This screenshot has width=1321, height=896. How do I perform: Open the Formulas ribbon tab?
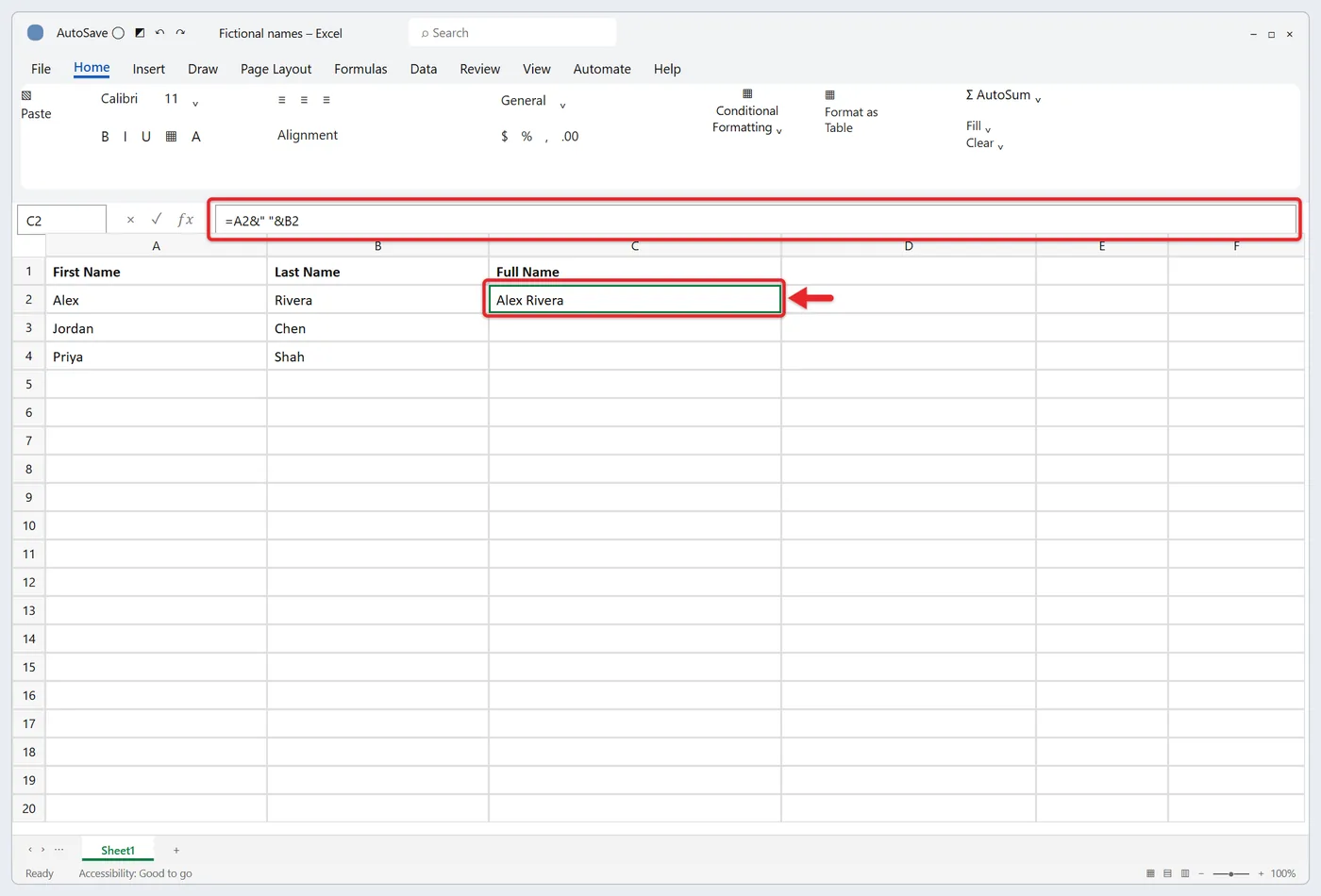tap(360, 69)
